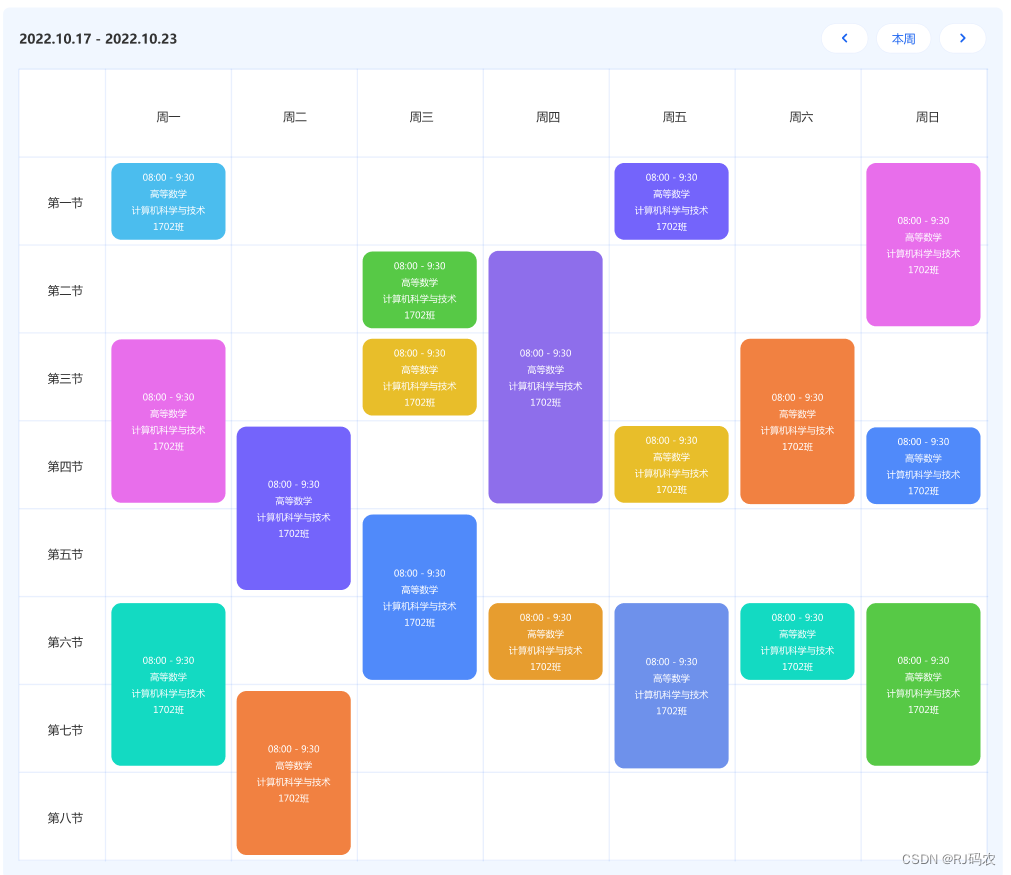Click the right arrow to view next week
The image size is (1011, 875).
pos(962,38)
